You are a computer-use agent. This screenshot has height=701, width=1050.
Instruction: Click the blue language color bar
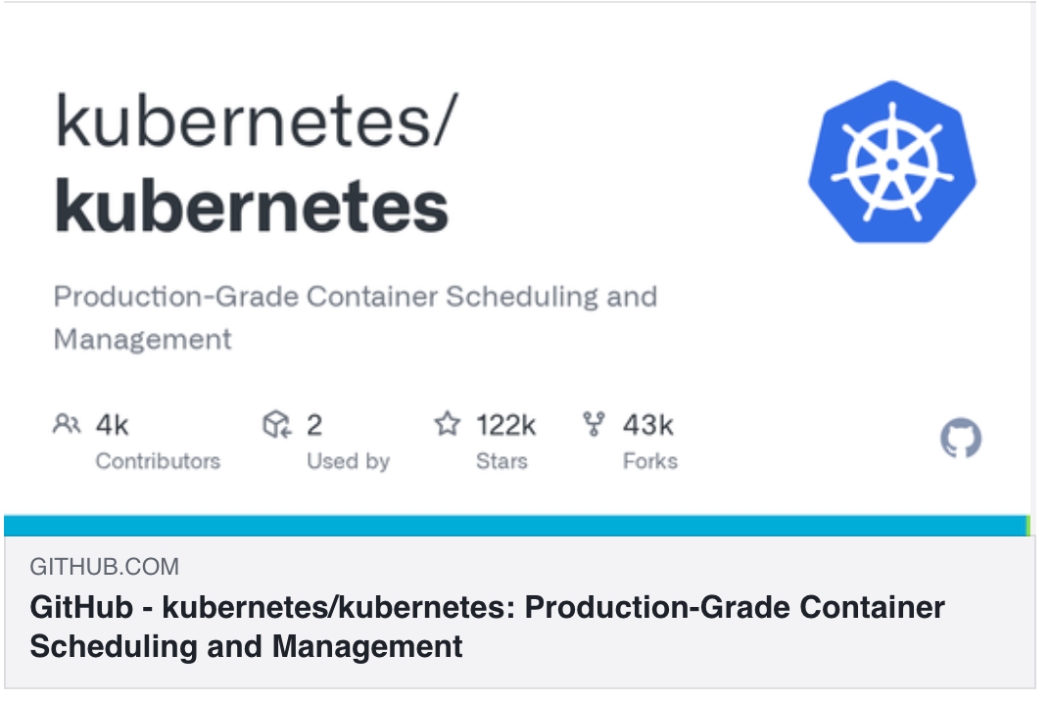(514, 526)
